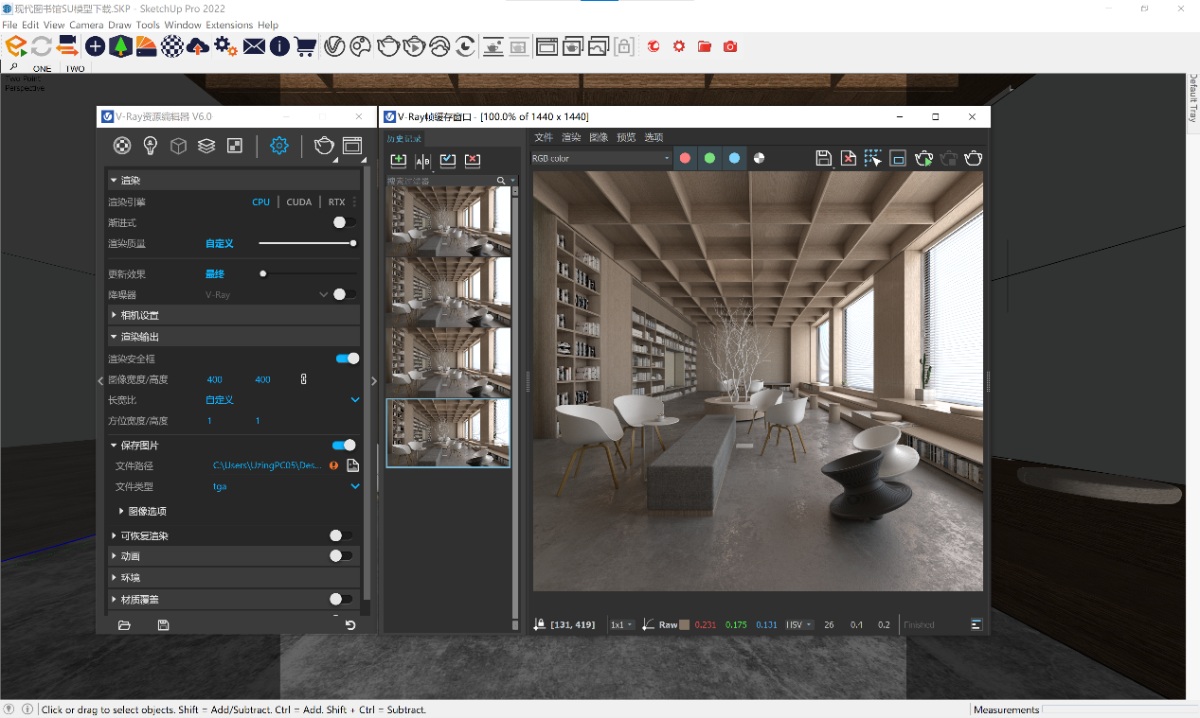Click the envelope send icon in toolbar
Image resolution: width=1200 pixels, height=718 pixels.
tap(253, 46)
